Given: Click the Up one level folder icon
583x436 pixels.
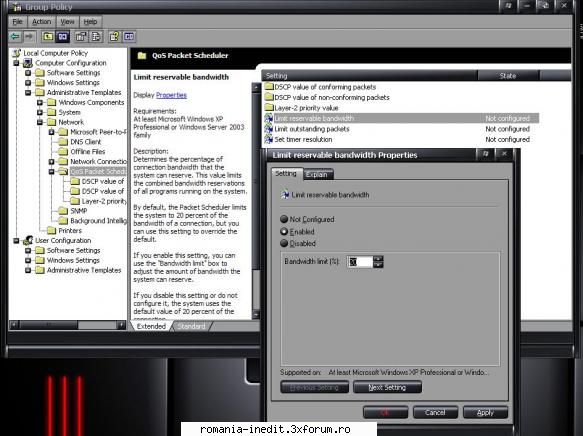Looking at the screenshot, I should pyautogui.click(x=48, y=36).
